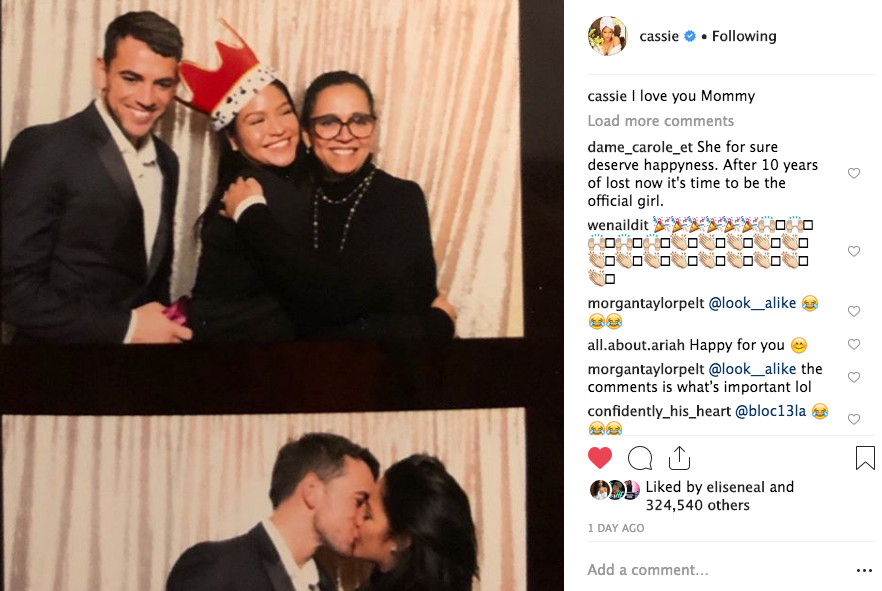Click the Following button to unfollow
Viewport: 882px width, 591px height.
(x=743, y=36)
